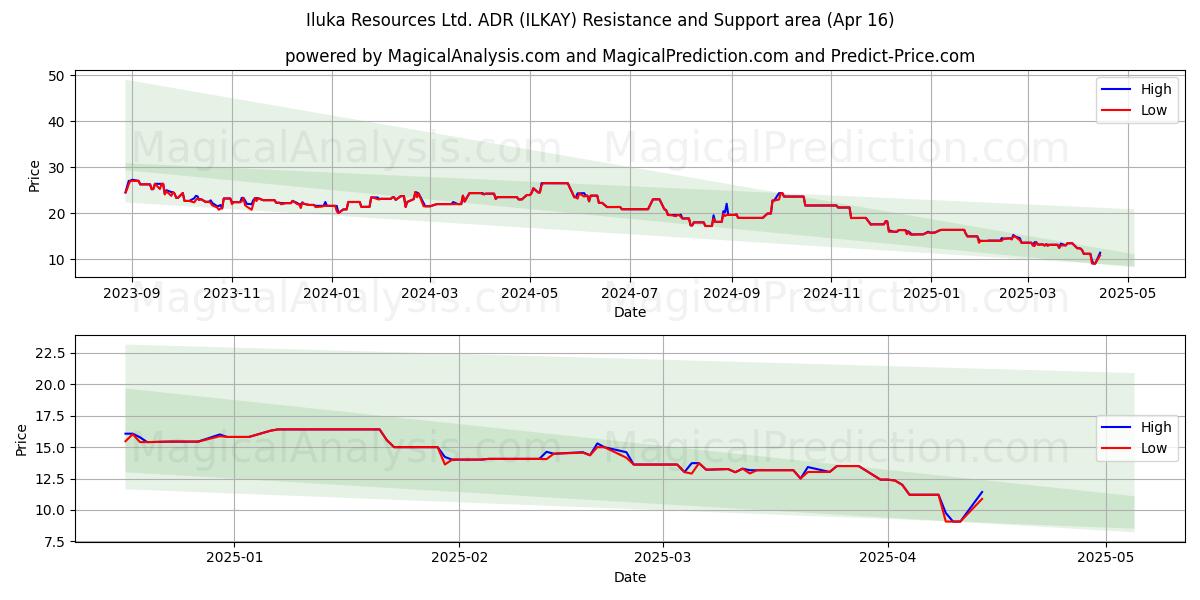Click the 'Date' x-axis label under the lower chart
The width and height of the screenshot is (1200, 600).
630,577
